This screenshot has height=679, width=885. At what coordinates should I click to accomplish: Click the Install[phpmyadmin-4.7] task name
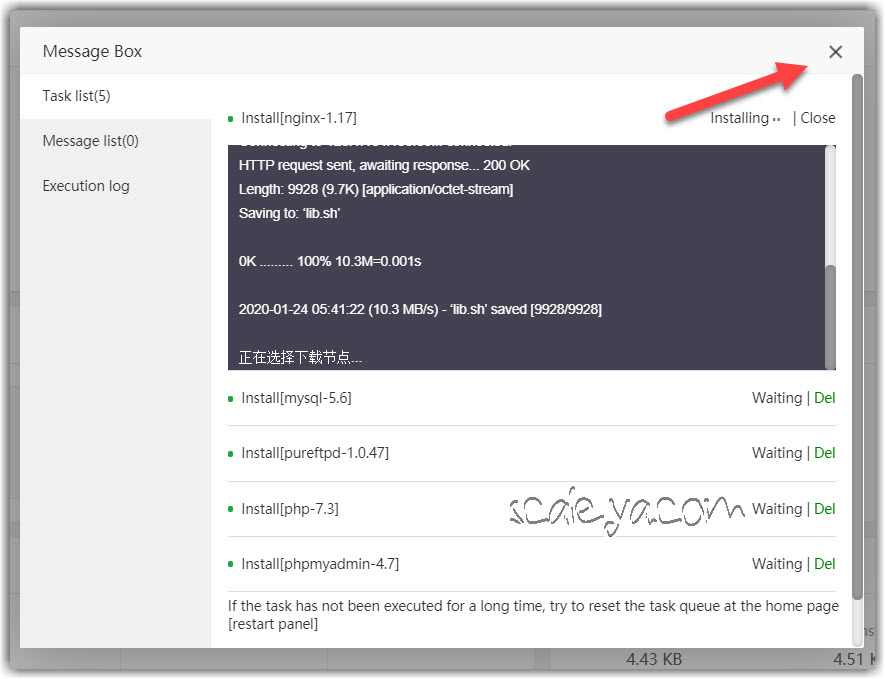coord(320,564)
